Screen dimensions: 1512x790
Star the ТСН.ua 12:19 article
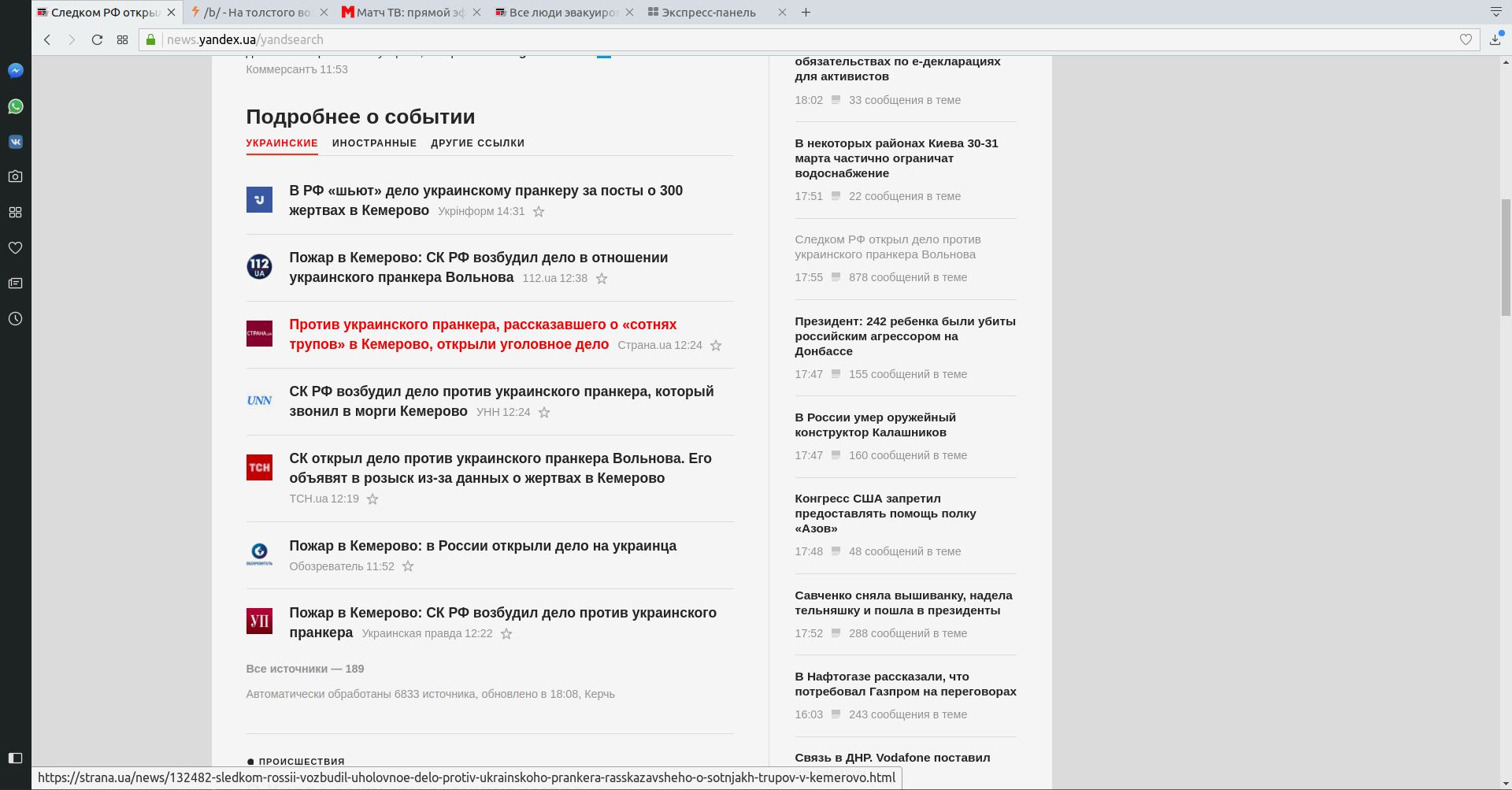coord(372,499)
